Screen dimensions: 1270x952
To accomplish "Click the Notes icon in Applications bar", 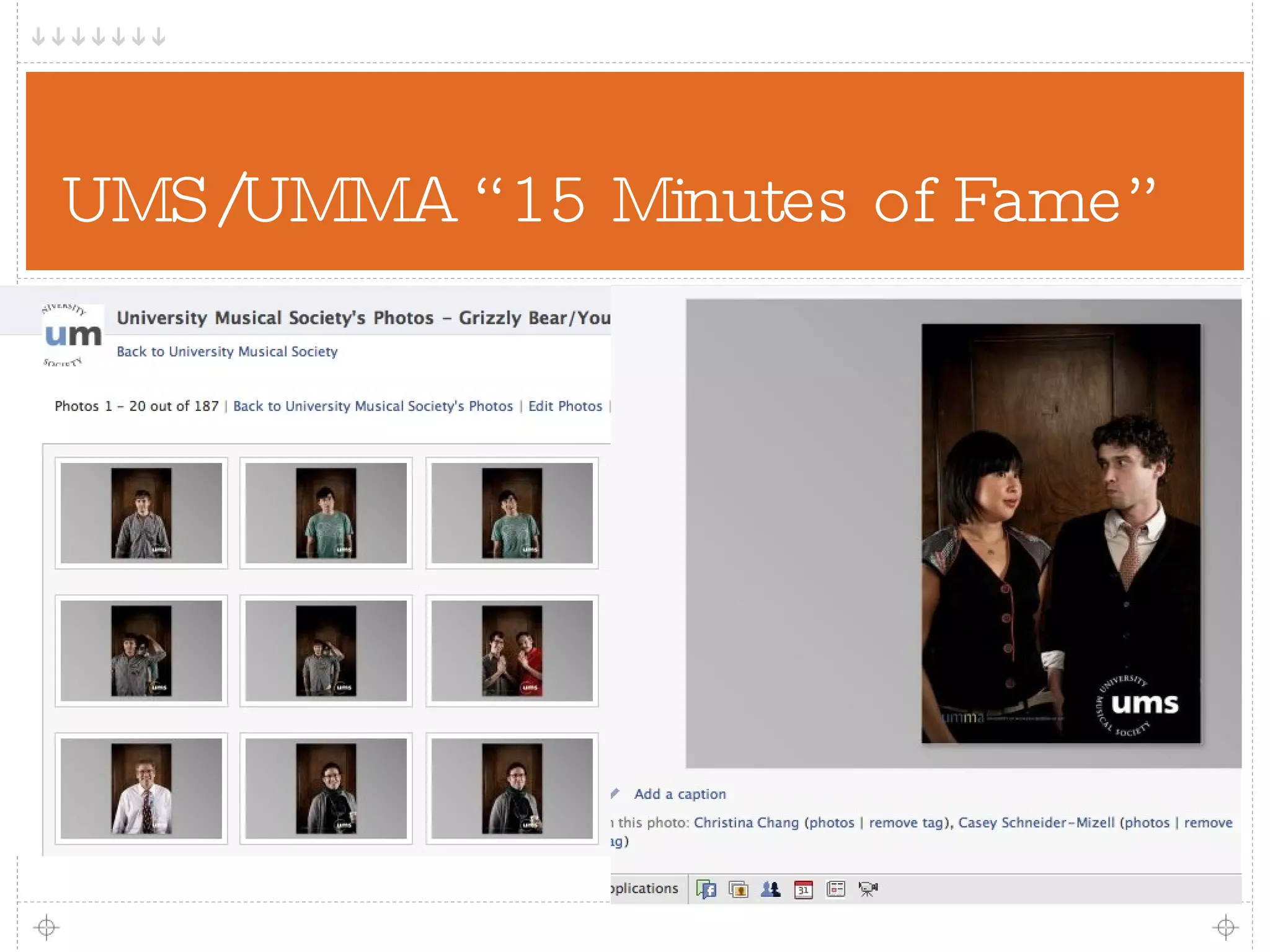I will [835, 889].
